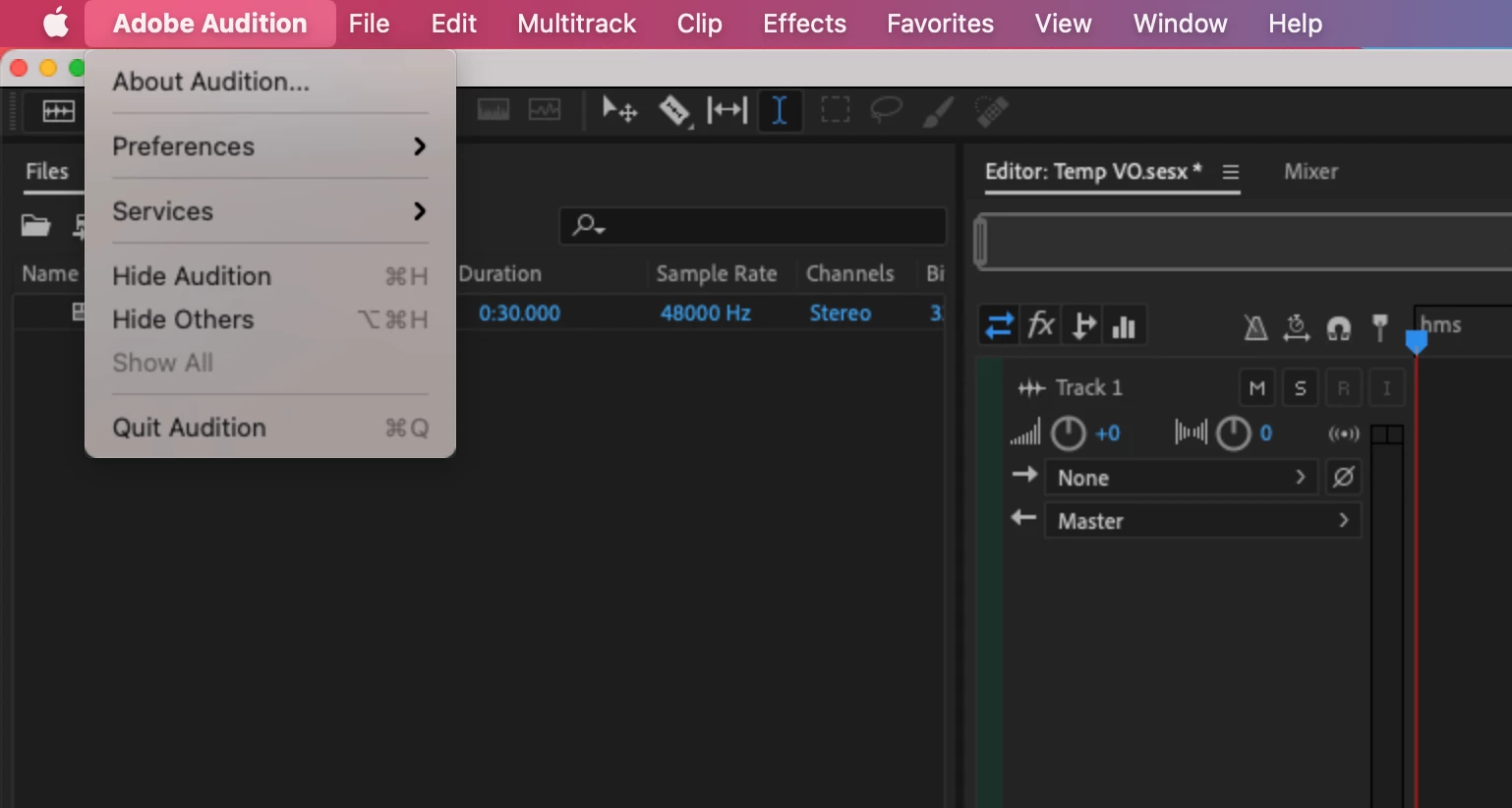Toggle Monitor Input on Track 1

[1387, 388]
